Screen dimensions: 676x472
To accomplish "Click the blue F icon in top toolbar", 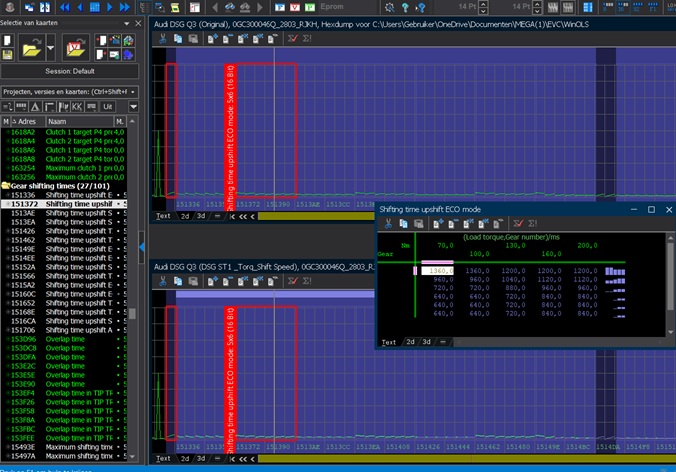I will (280, 7).
